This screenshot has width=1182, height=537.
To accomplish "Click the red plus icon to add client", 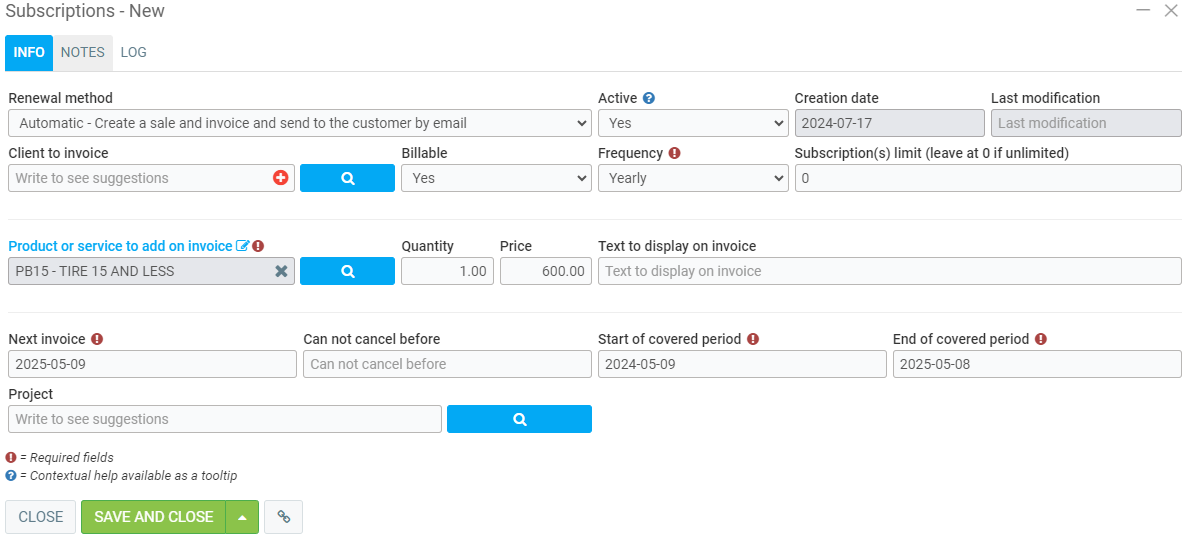I will coord(280,178).
